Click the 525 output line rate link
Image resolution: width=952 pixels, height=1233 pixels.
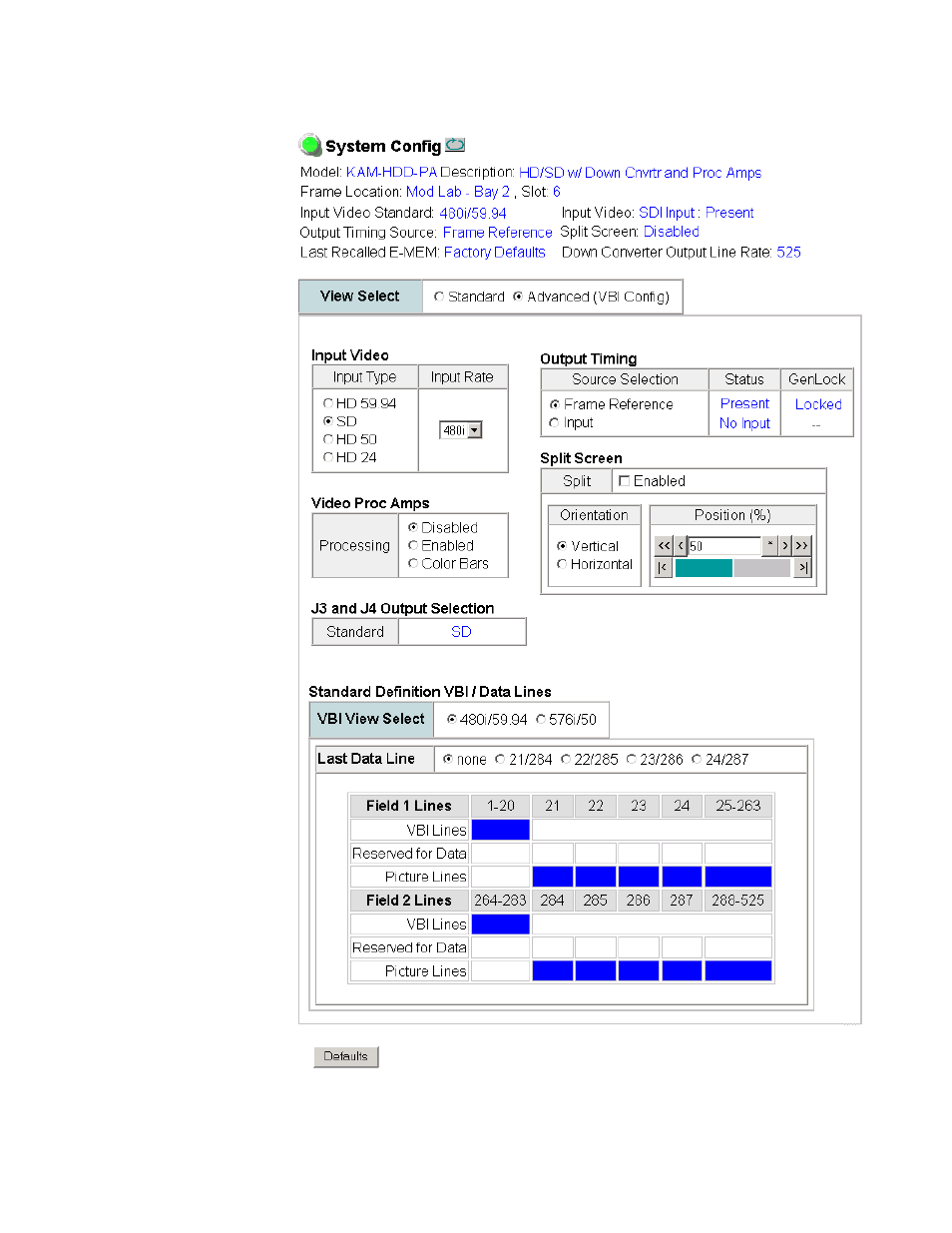[789, 253]
